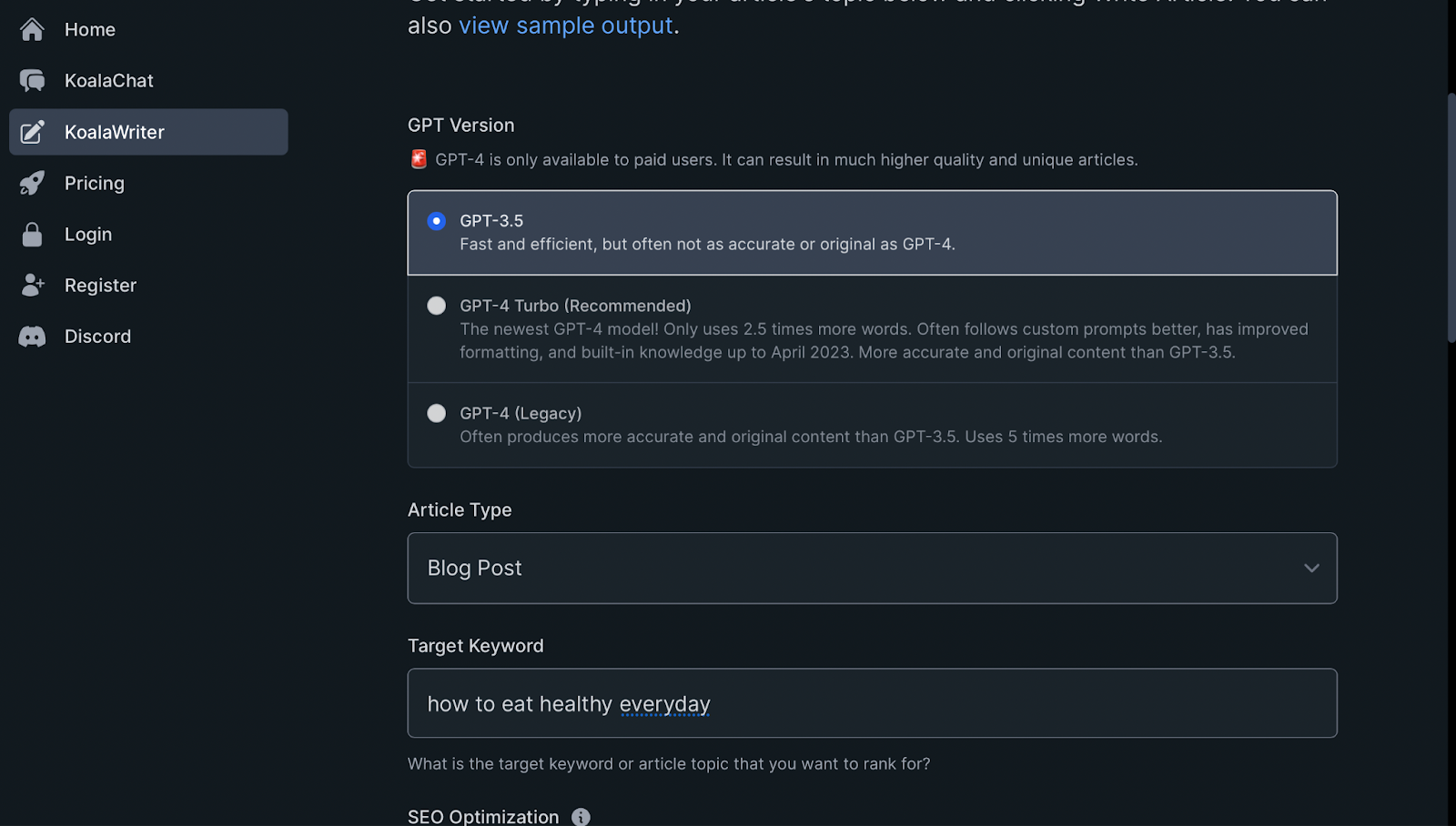Select the GPT-4 (Legacy) radio button
Viewport: 1456px width, 826px height.
437,413
